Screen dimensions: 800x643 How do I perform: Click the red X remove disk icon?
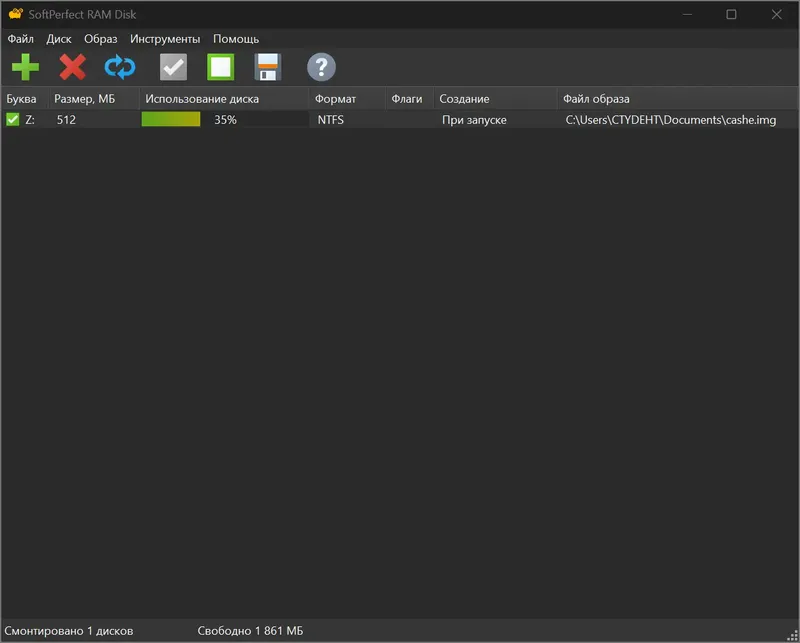72,67
